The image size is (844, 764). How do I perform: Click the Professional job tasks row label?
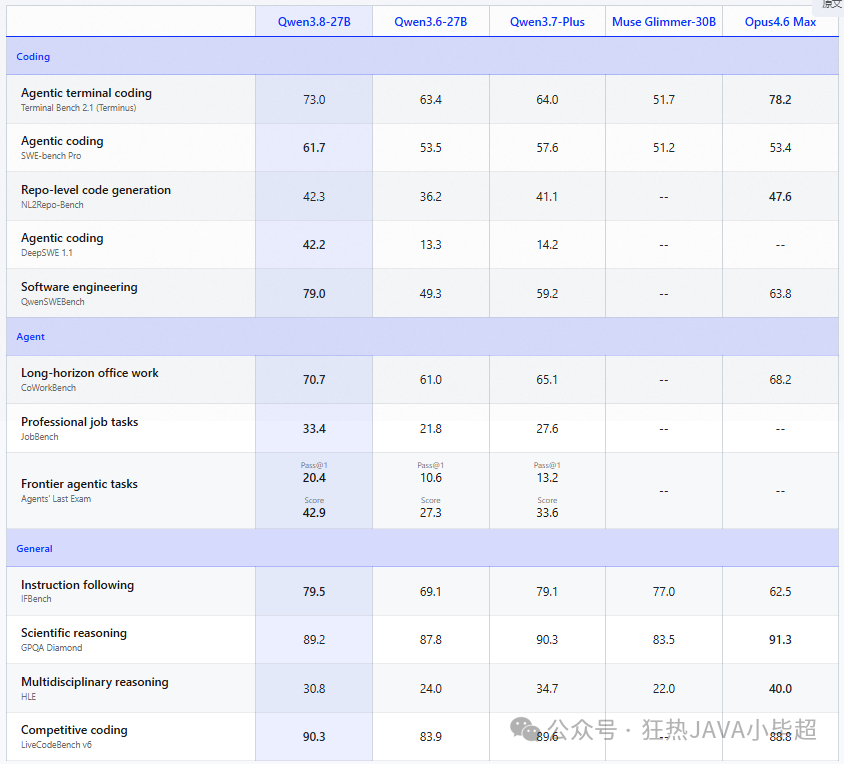pyautogui.click(x=80, y=422)
